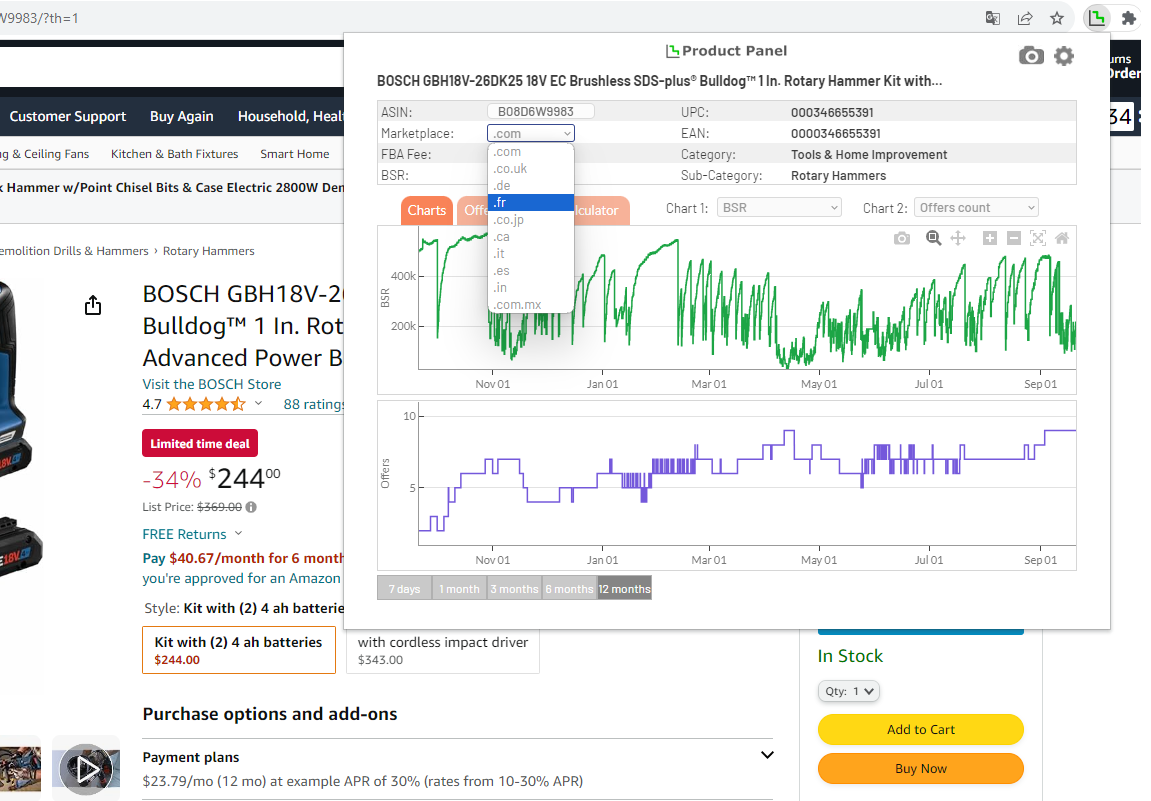Click the Limited time deal badge
Image resolution: width=1151 pixels, height=801 pixels.
pyautogui.click(x=200, y=443)
